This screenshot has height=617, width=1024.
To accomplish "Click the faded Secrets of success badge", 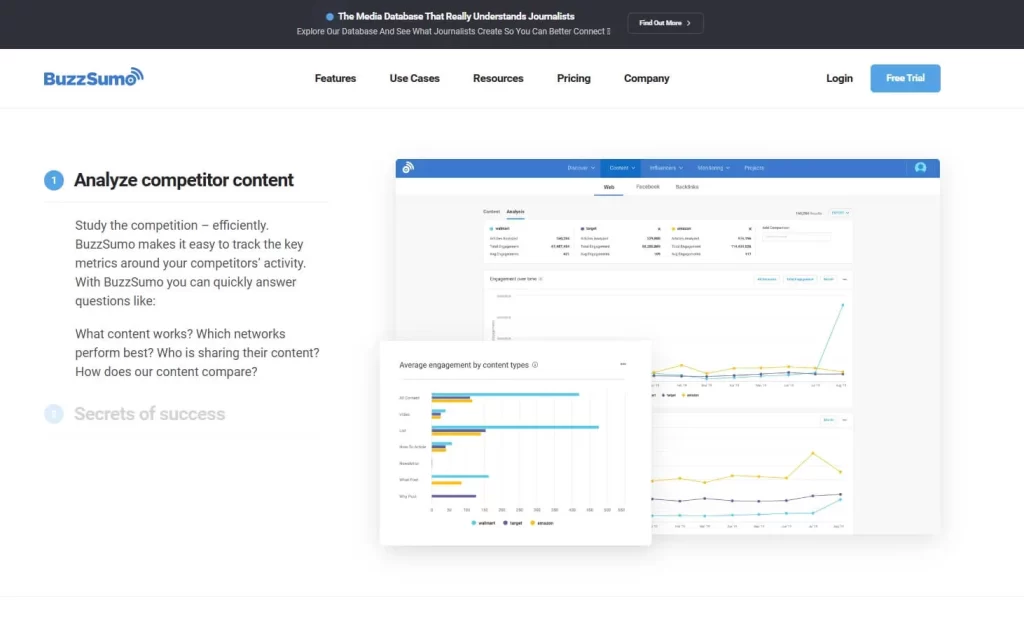I will pos(54,414).
